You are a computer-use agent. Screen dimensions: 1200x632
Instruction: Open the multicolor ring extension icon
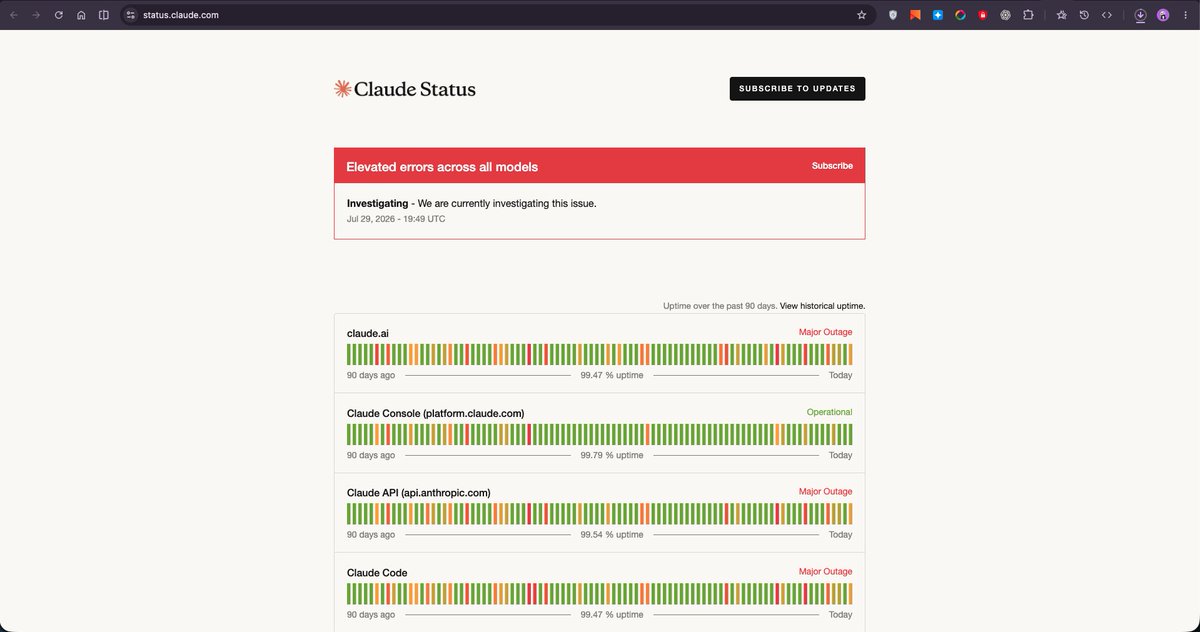click(960, 15)
